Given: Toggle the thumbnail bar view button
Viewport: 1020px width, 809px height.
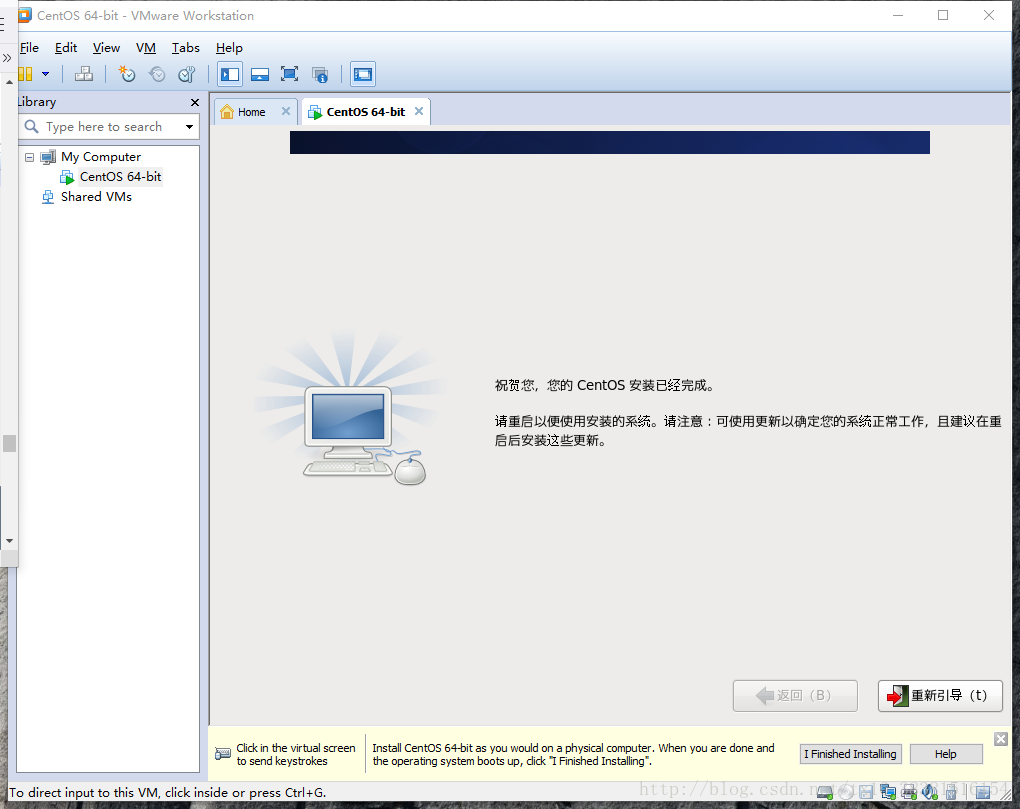Looking at the screenshot, I should coord(260,74).
